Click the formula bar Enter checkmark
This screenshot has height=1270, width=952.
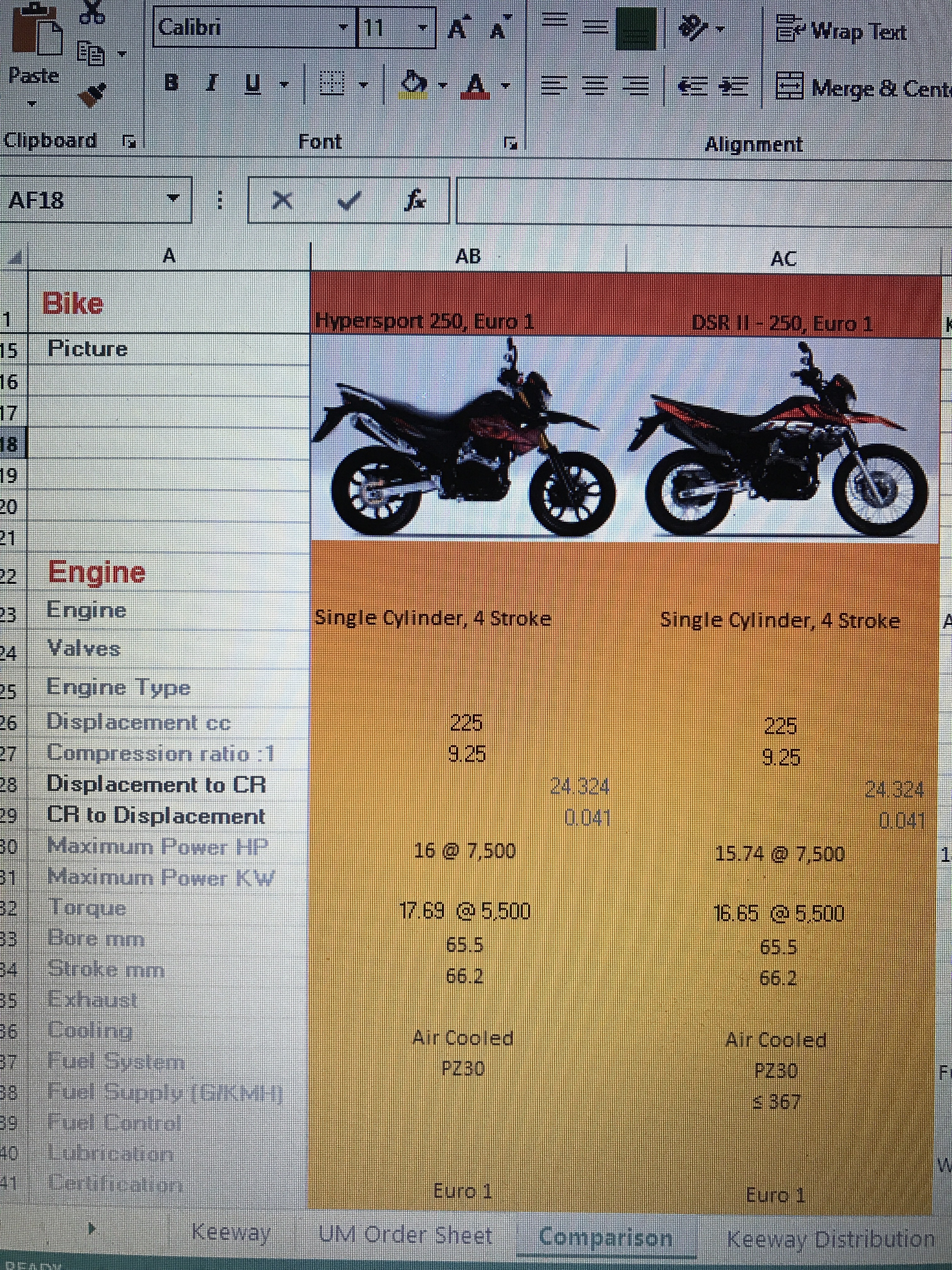click(348, 201)
